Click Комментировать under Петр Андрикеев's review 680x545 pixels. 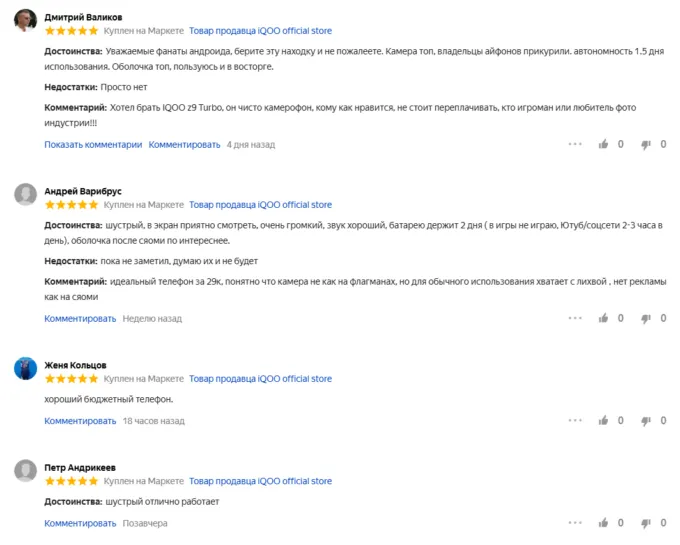80,523
